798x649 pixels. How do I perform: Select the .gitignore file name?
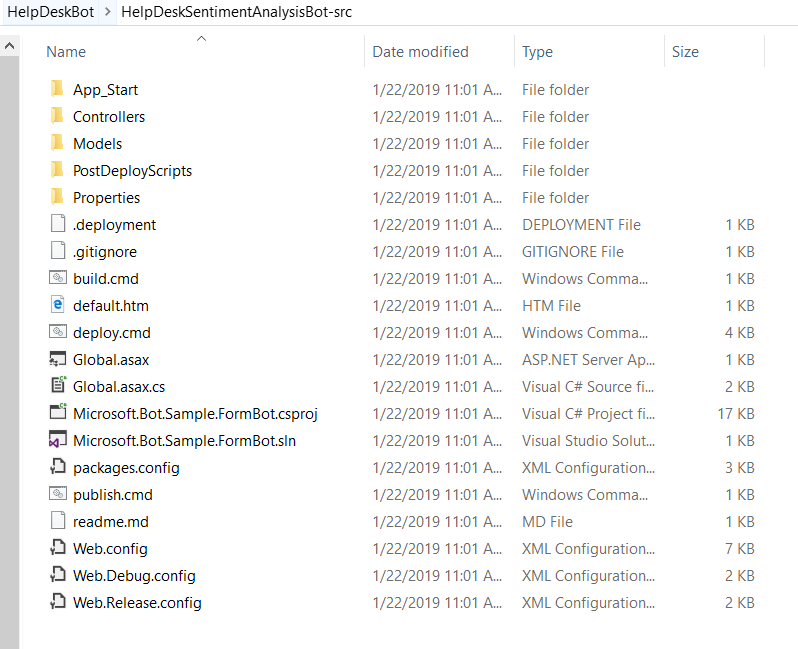(x=105, y=251)
